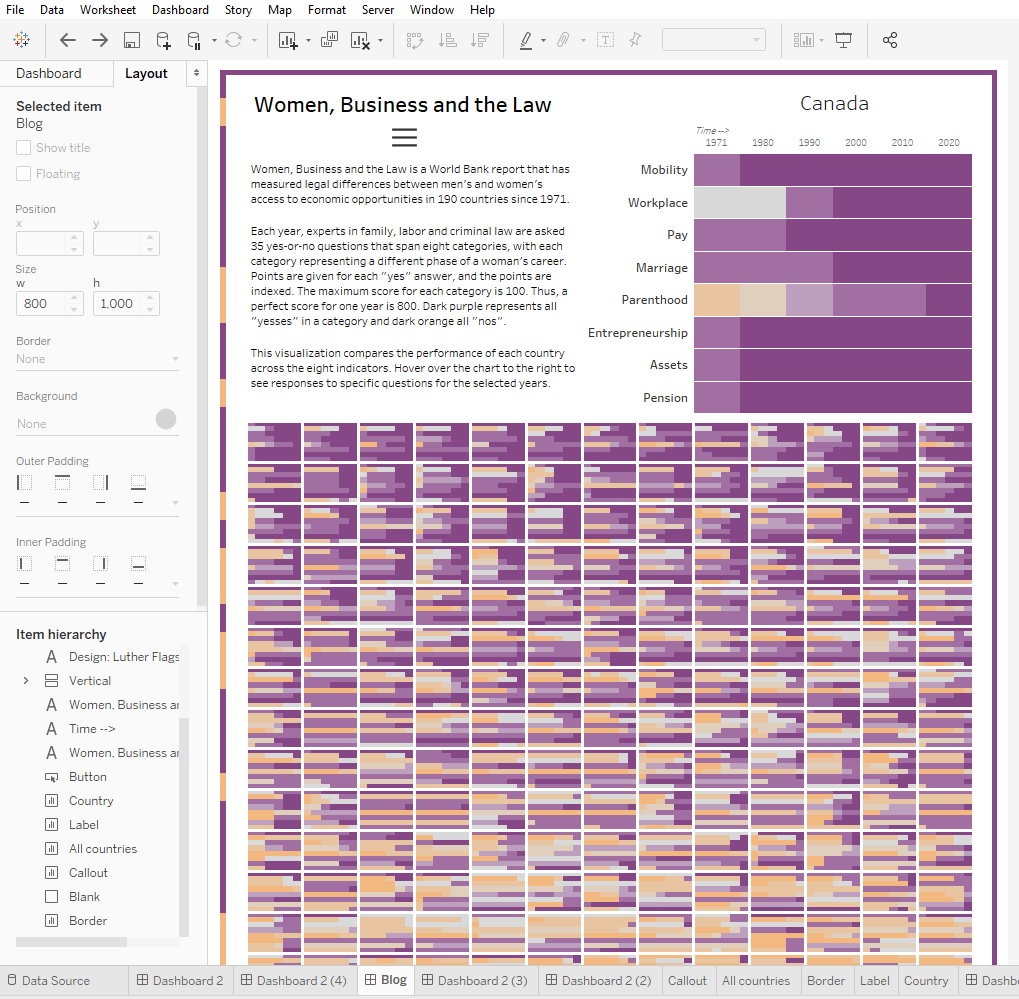
Task: Expand the Vertical container in Item hierarchy
Action: point(26,681)
